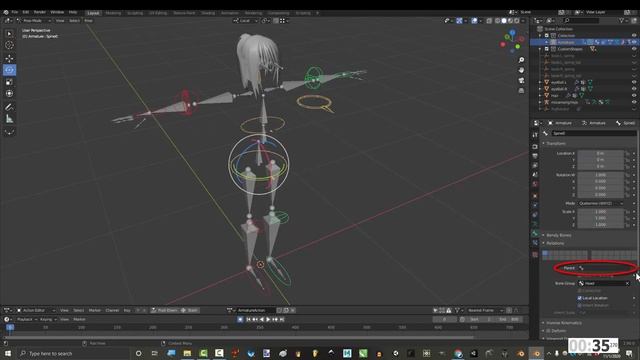Image resolution: width=640 pixels, height=360 pixels.
Task: Open the Render properties tab
Action: tap(535, 146)
